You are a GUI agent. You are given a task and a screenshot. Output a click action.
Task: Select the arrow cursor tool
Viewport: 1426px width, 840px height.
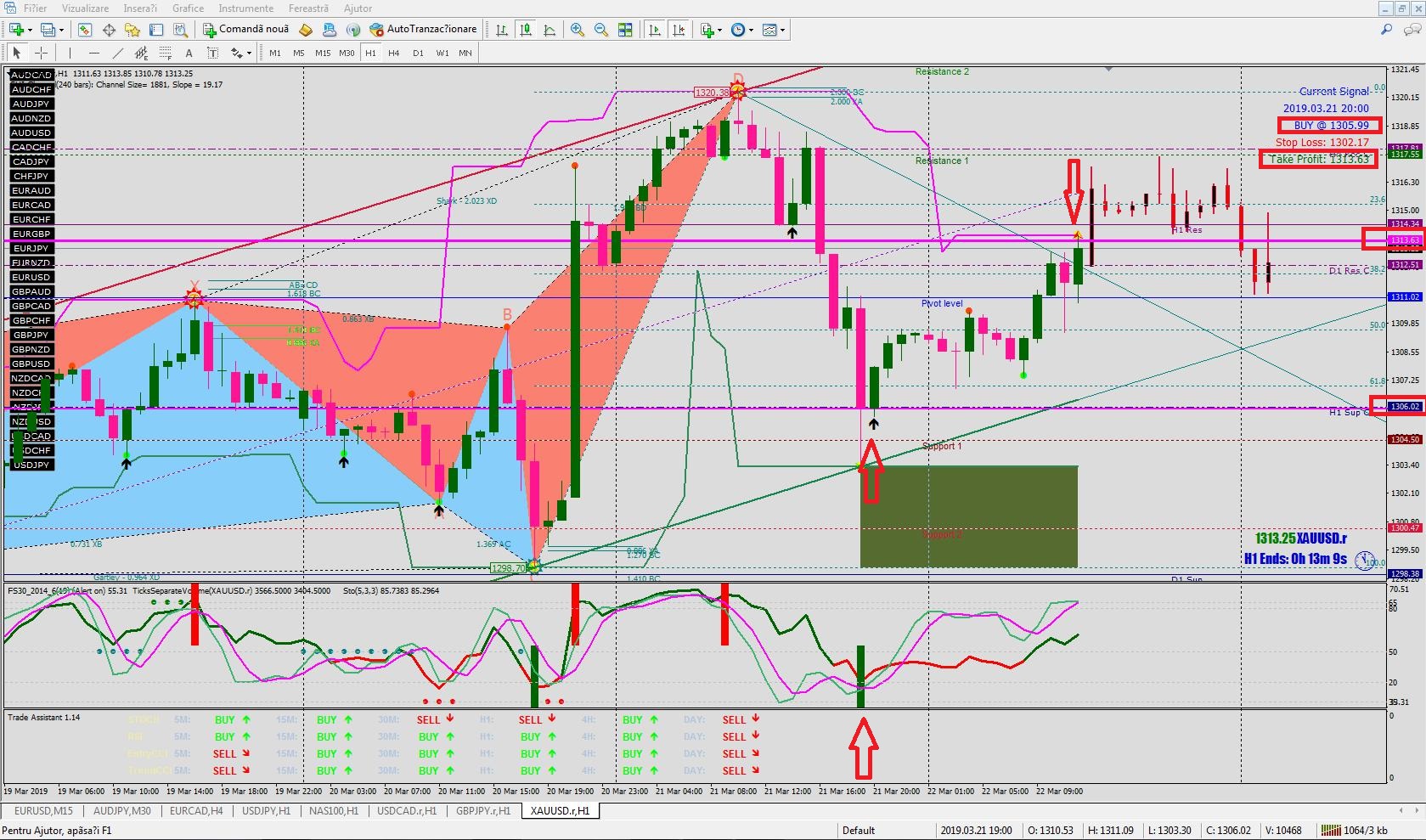click(17, 53)
